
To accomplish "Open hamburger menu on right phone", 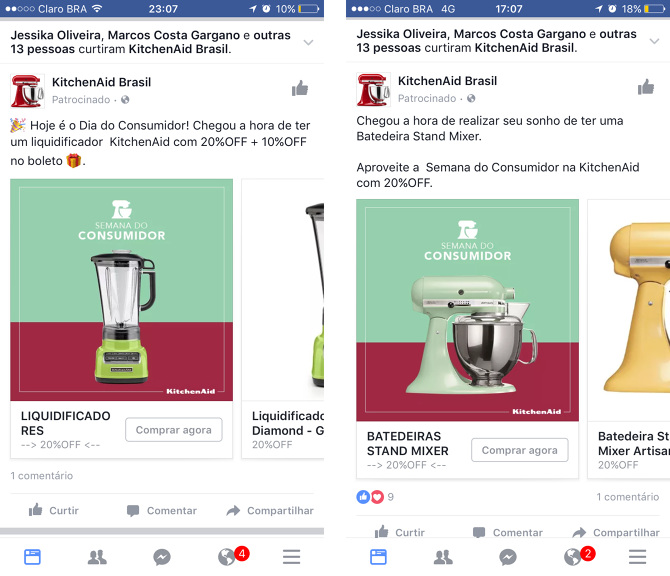I will pos(638,557).
